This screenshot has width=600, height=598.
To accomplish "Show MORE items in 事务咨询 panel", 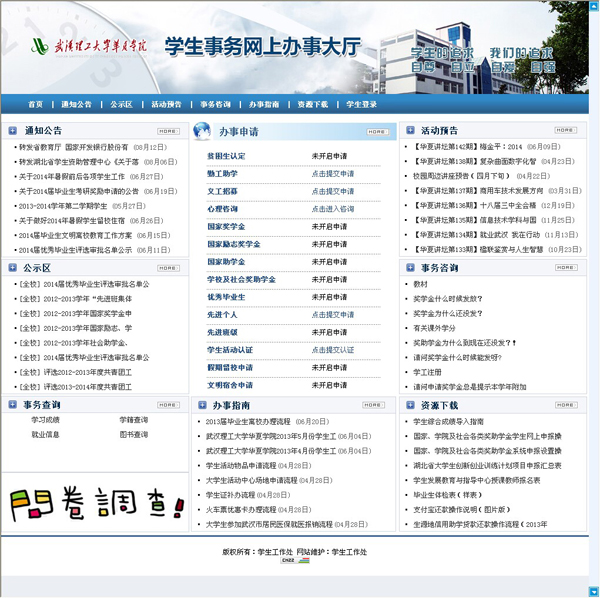I will point(565,268).
